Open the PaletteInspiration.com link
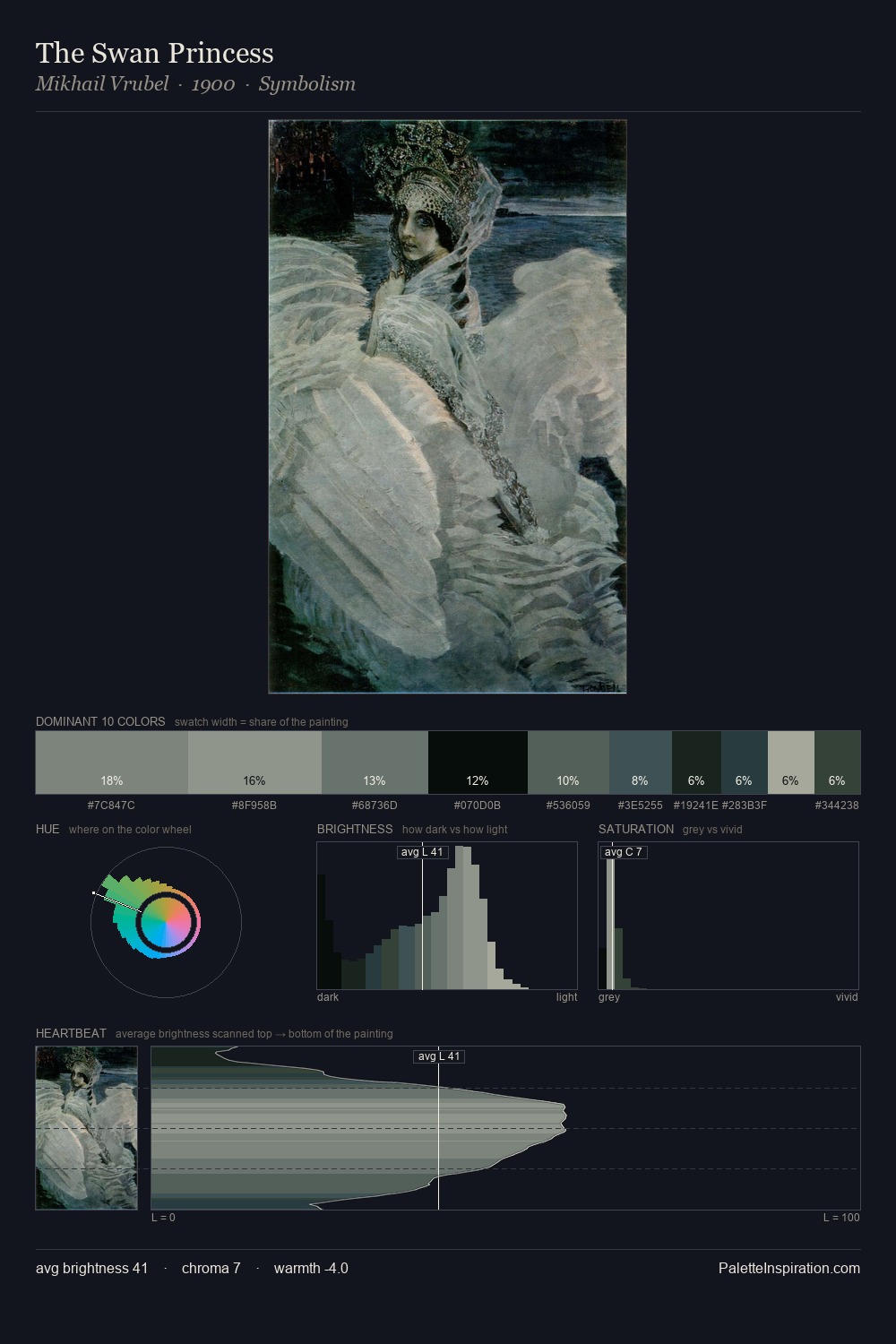 click(x=789, y=1269)
